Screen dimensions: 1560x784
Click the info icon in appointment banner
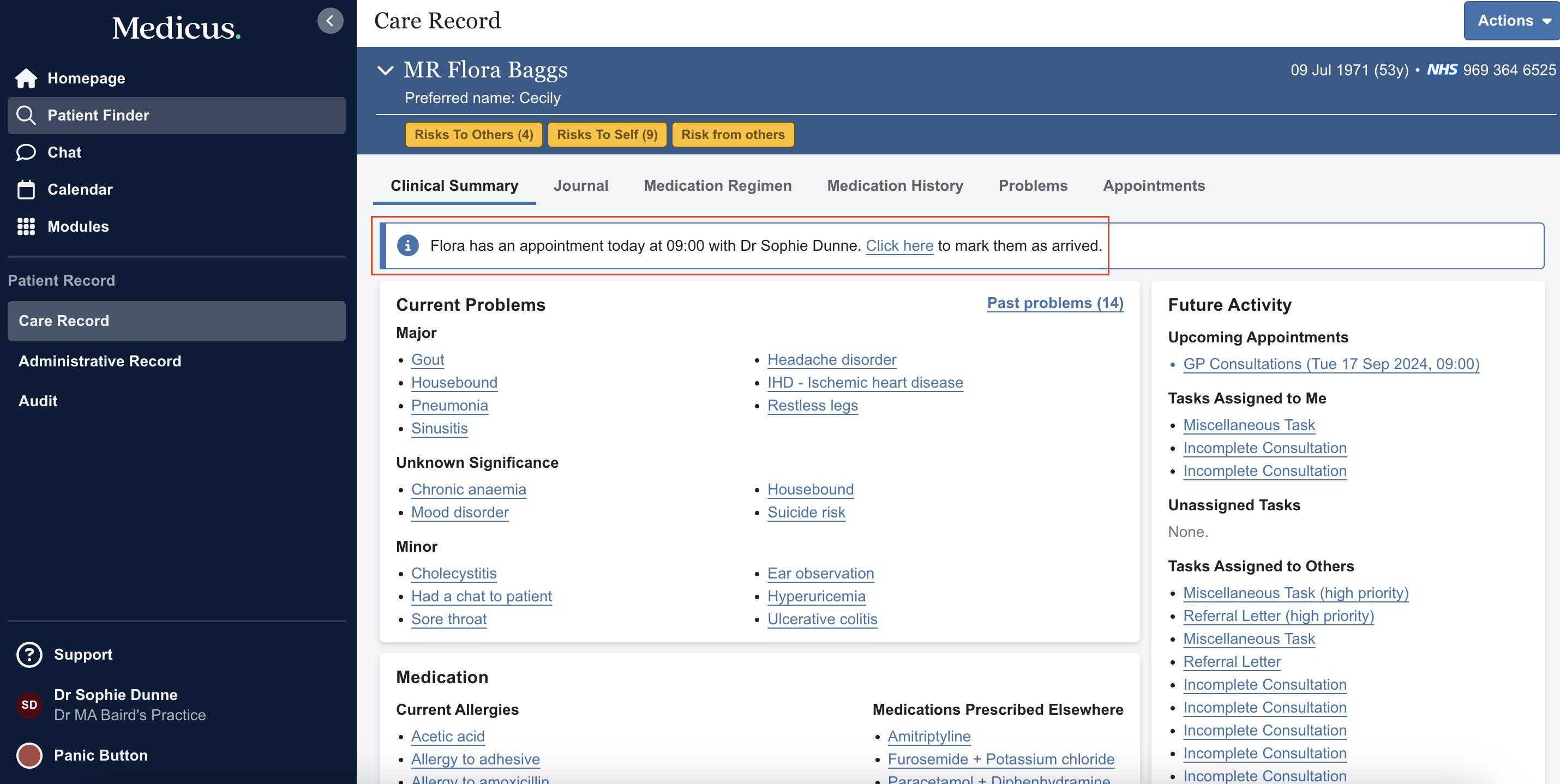407,245
